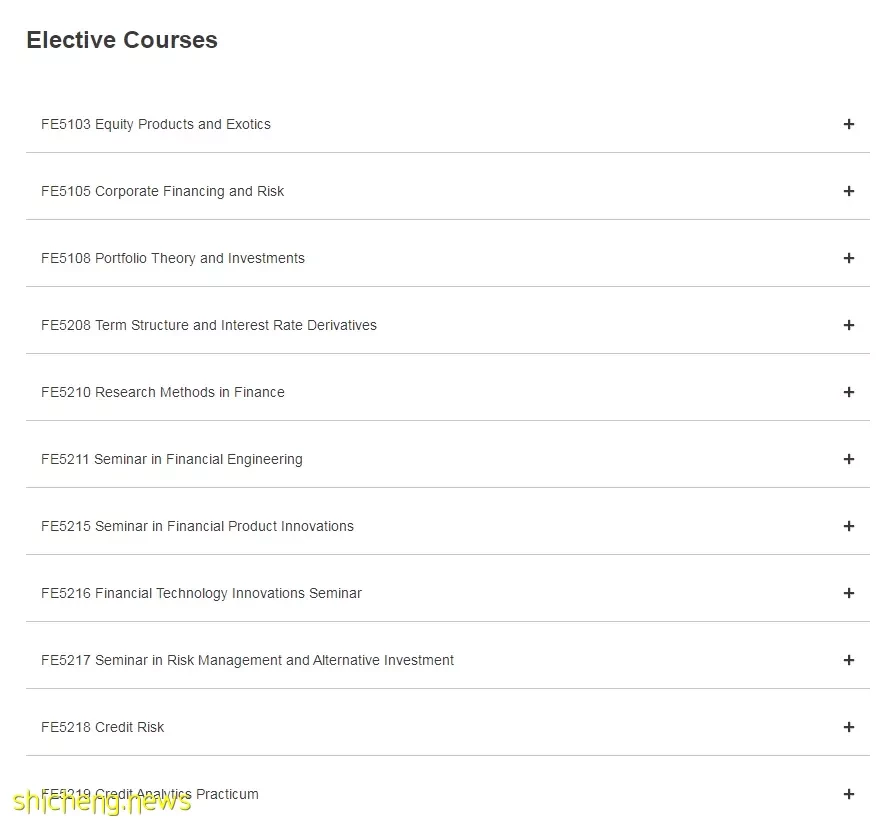Open plus icon for FE5219 Credit Analytics Practicum

pyautogui.click(x=848, y=794)
